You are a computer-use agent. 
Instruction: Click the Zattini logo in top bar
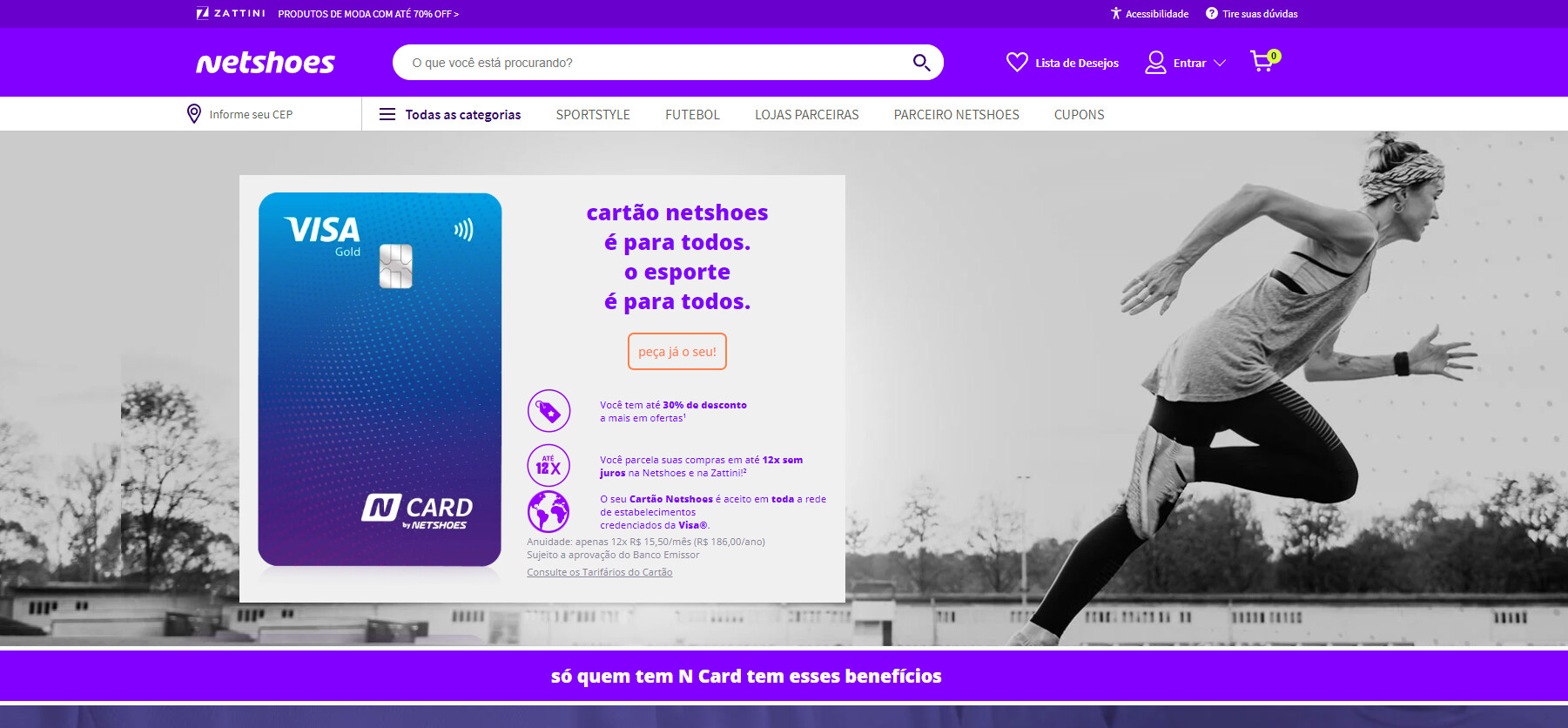(x=231, y=13)
